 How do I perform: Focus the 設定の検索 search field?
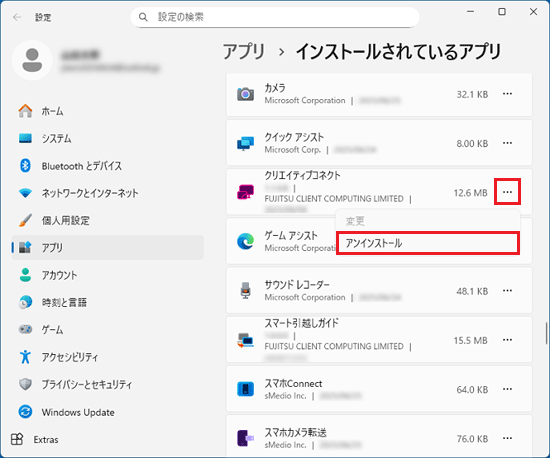(x=275, y=17)
